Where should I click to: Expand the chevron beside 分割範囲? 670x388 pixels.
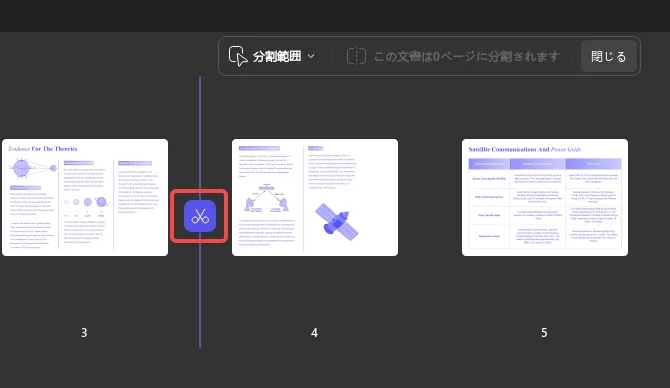(x=311, y=56)
